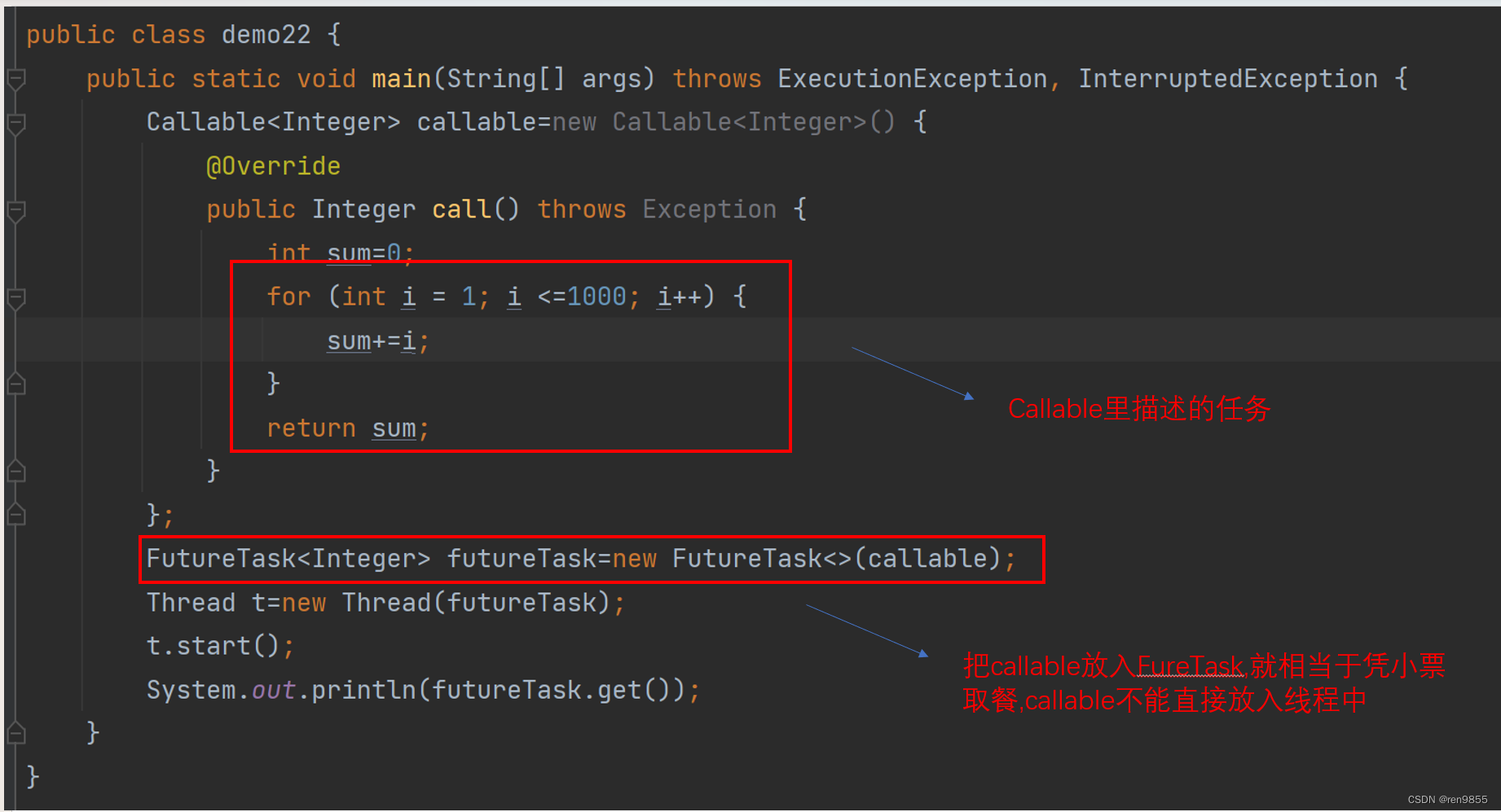Click the 'sum+=i;' statement
The image size is (1501, 812).
pyautogui.click(x=378, y=340)
